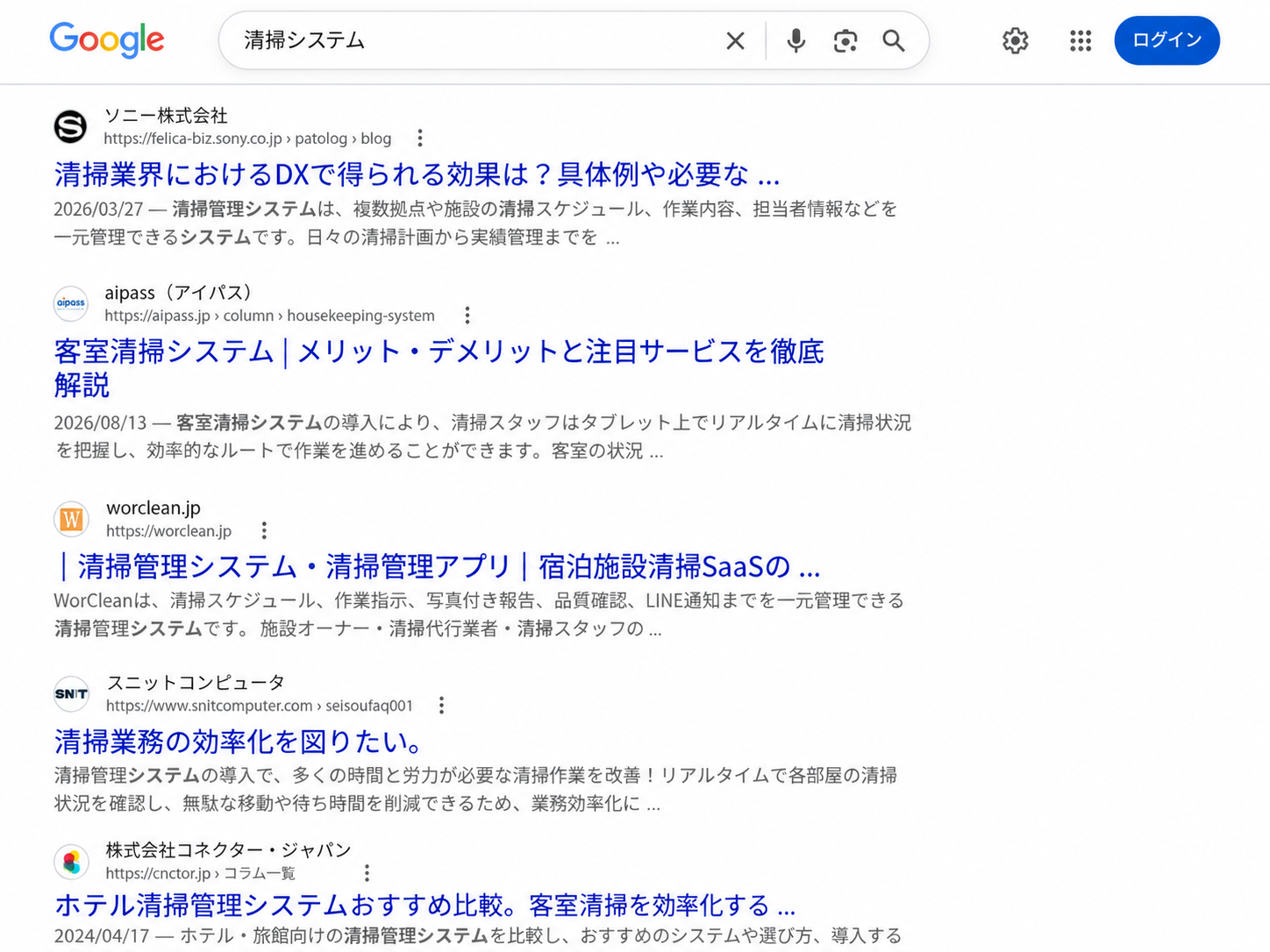The image size is (1270, 952).
Task: Open more options for Sony result
Action: [420, 139]
